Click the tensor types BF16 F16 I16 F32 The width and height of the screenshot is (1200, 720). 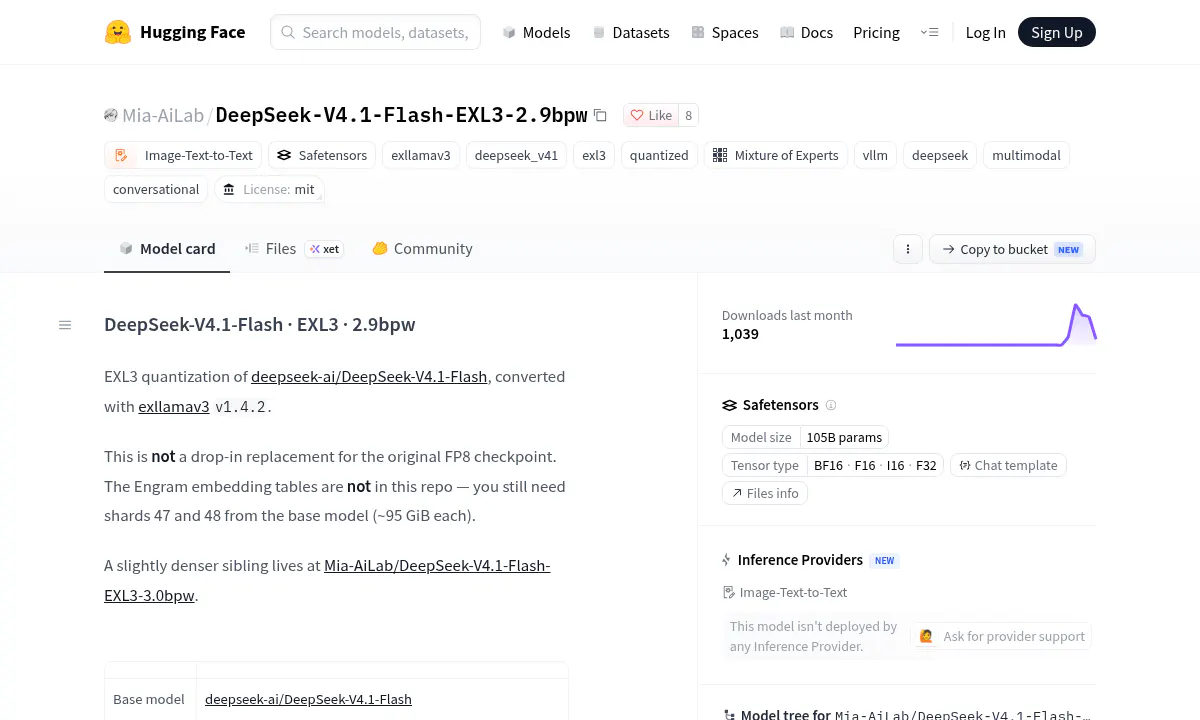(x=875, y=465)
